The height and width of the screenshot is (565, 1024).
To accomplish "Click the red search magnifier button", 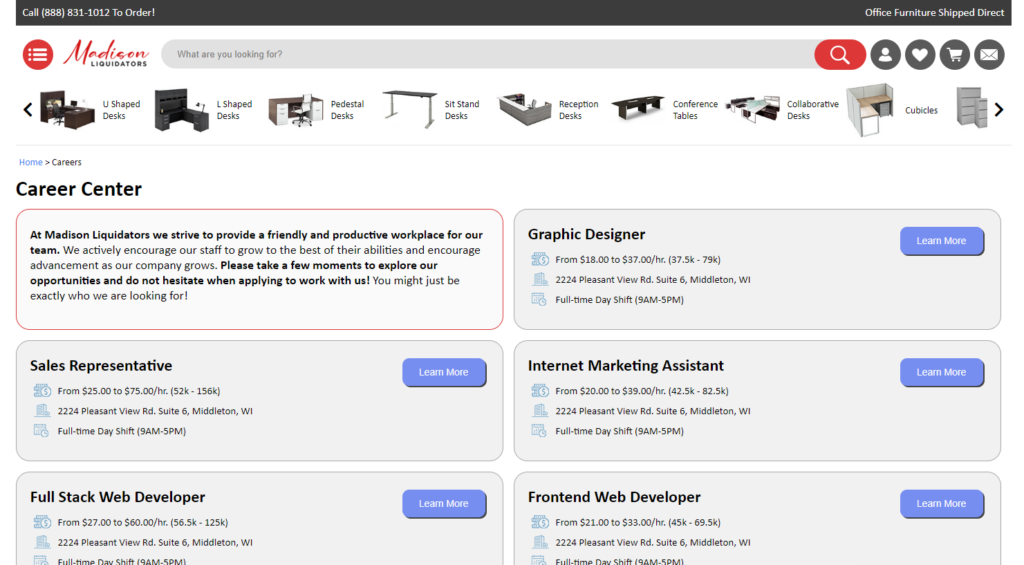I will 839,54.
